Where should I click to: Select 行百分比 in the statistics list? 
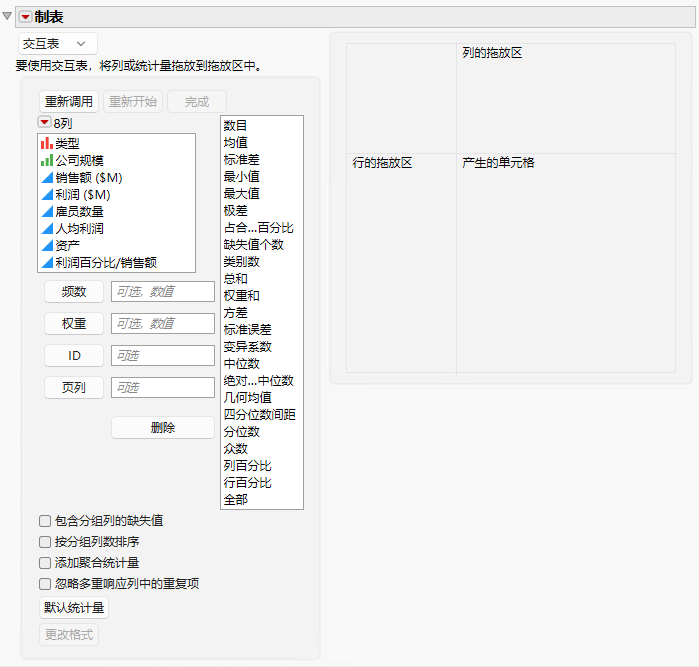(262, 482)
